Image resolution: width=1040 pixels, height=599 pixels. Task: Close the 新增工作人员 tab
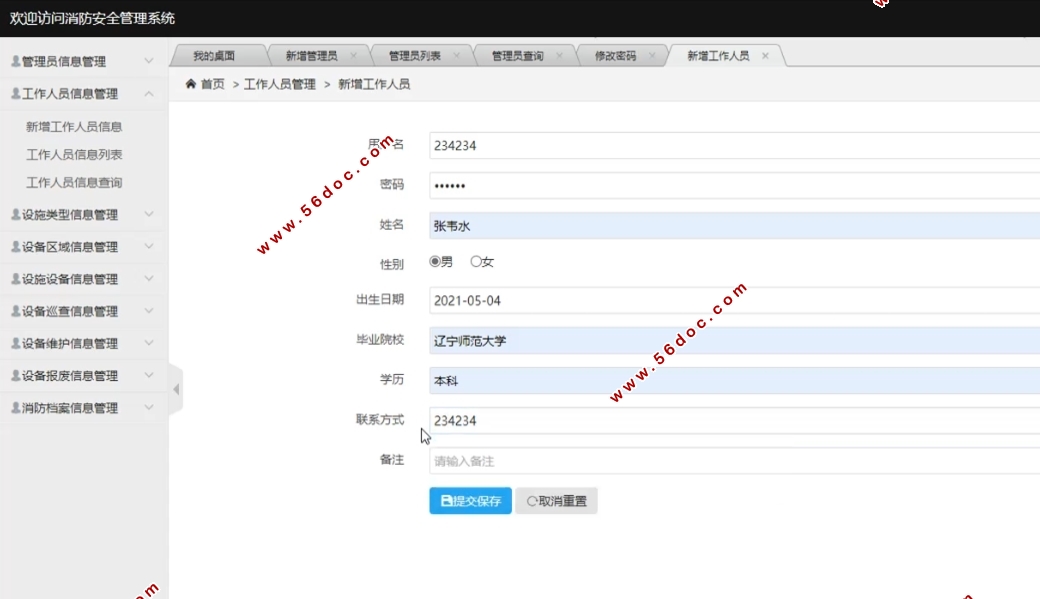pos(765,56)
